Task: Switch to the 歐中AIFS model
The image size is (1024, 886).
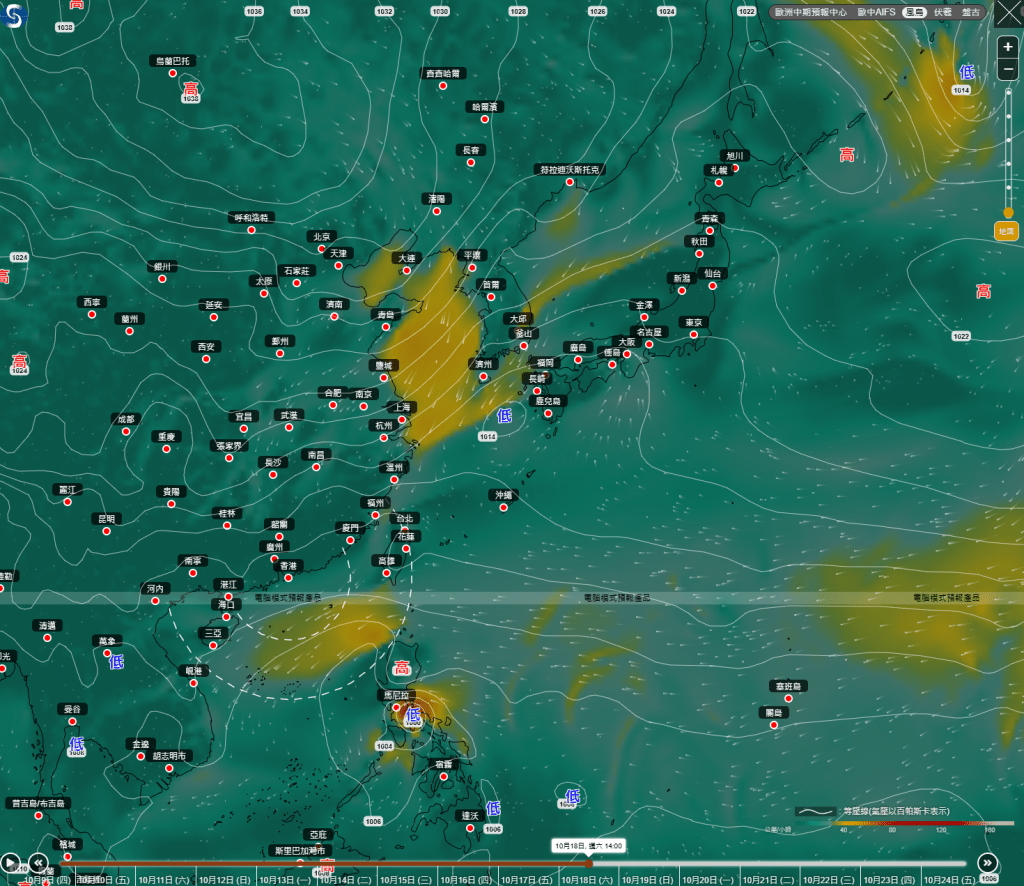Action: coord(876,12)
